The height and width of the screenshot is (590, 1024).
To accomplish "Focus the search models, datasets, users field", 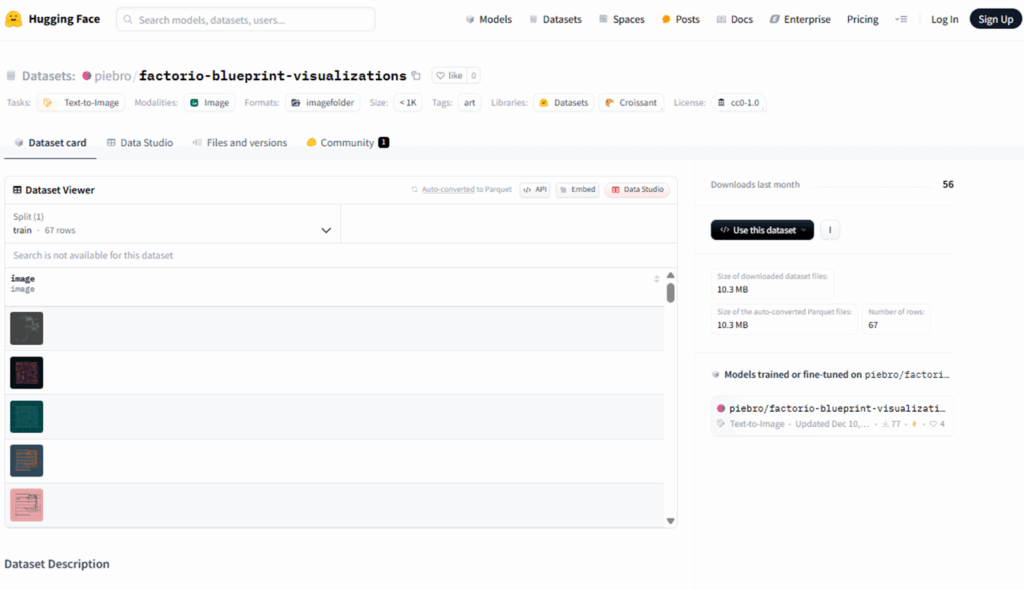I will tap(246, 20).
